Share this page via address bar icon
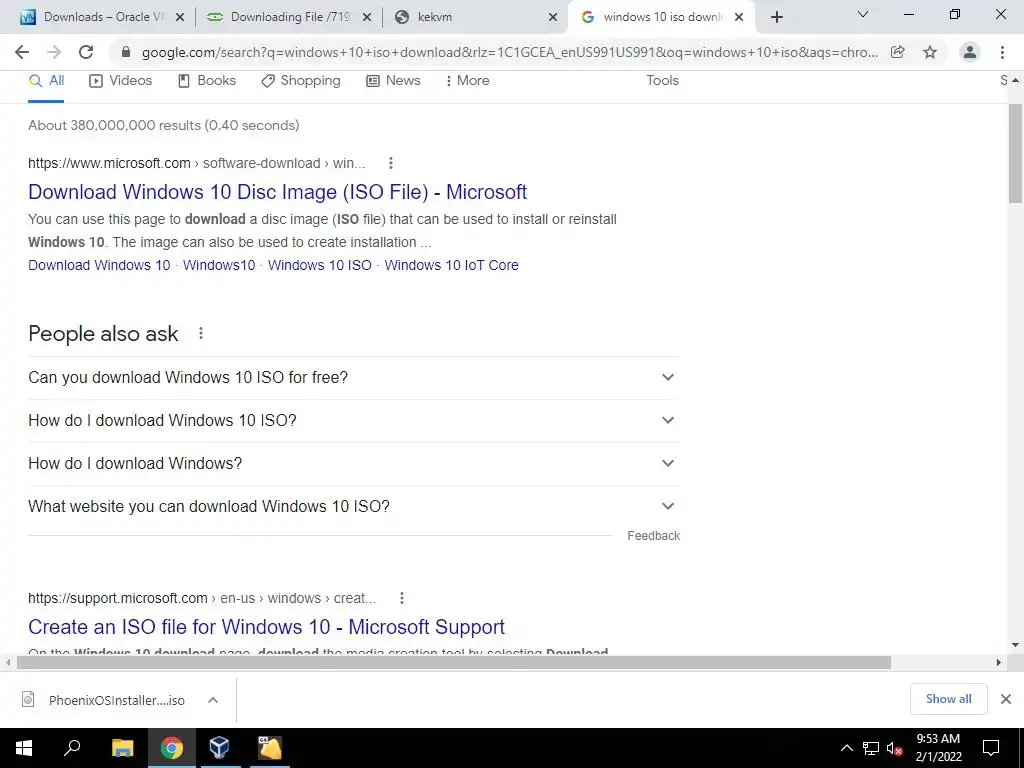 point(898,52)
